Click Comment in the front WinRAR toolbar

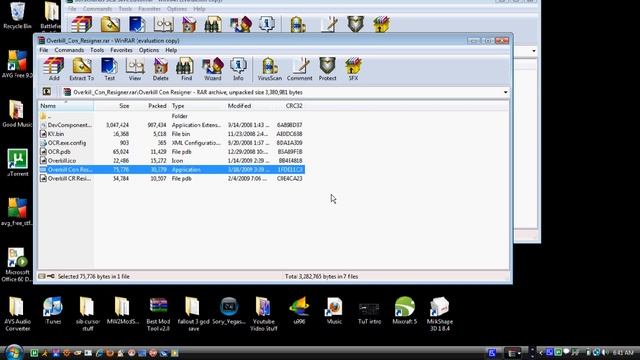point(300,69)
